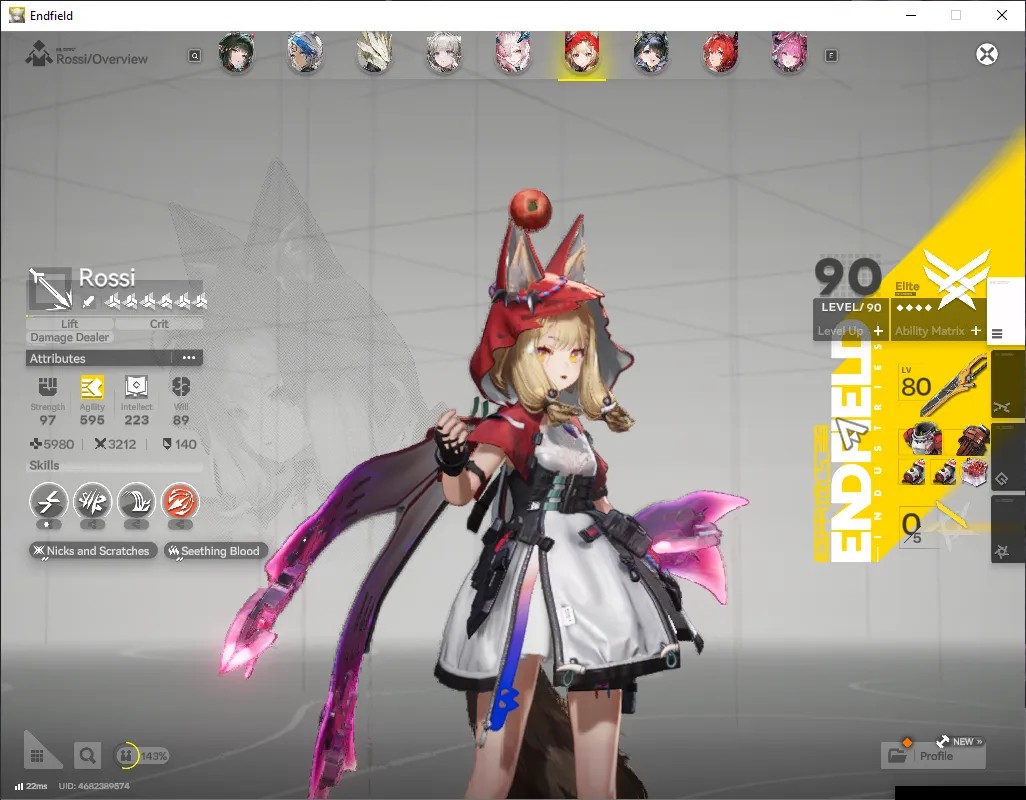Switch to the pink-haired character portrait at the end

788,53
